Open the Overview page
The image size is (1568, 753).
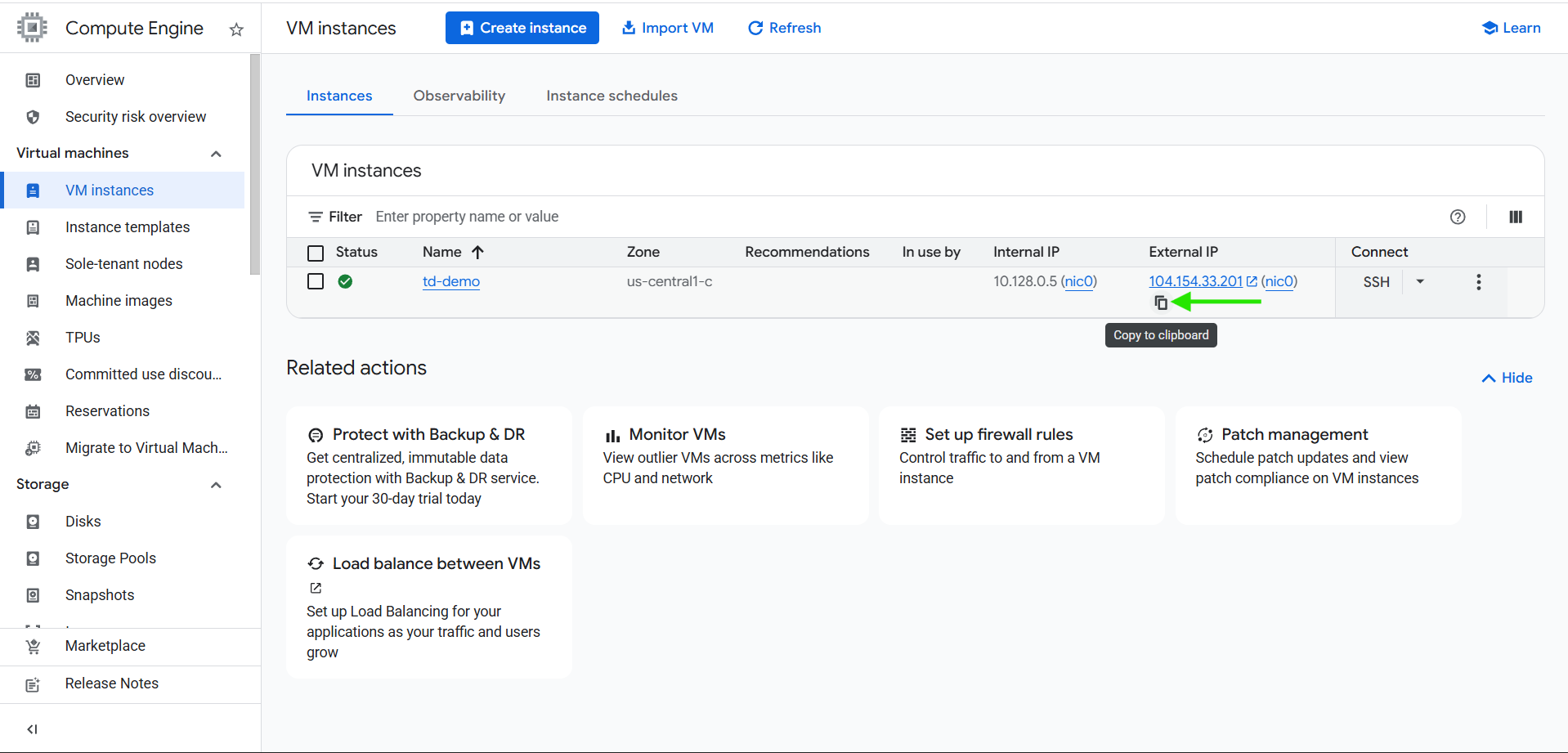94,79
